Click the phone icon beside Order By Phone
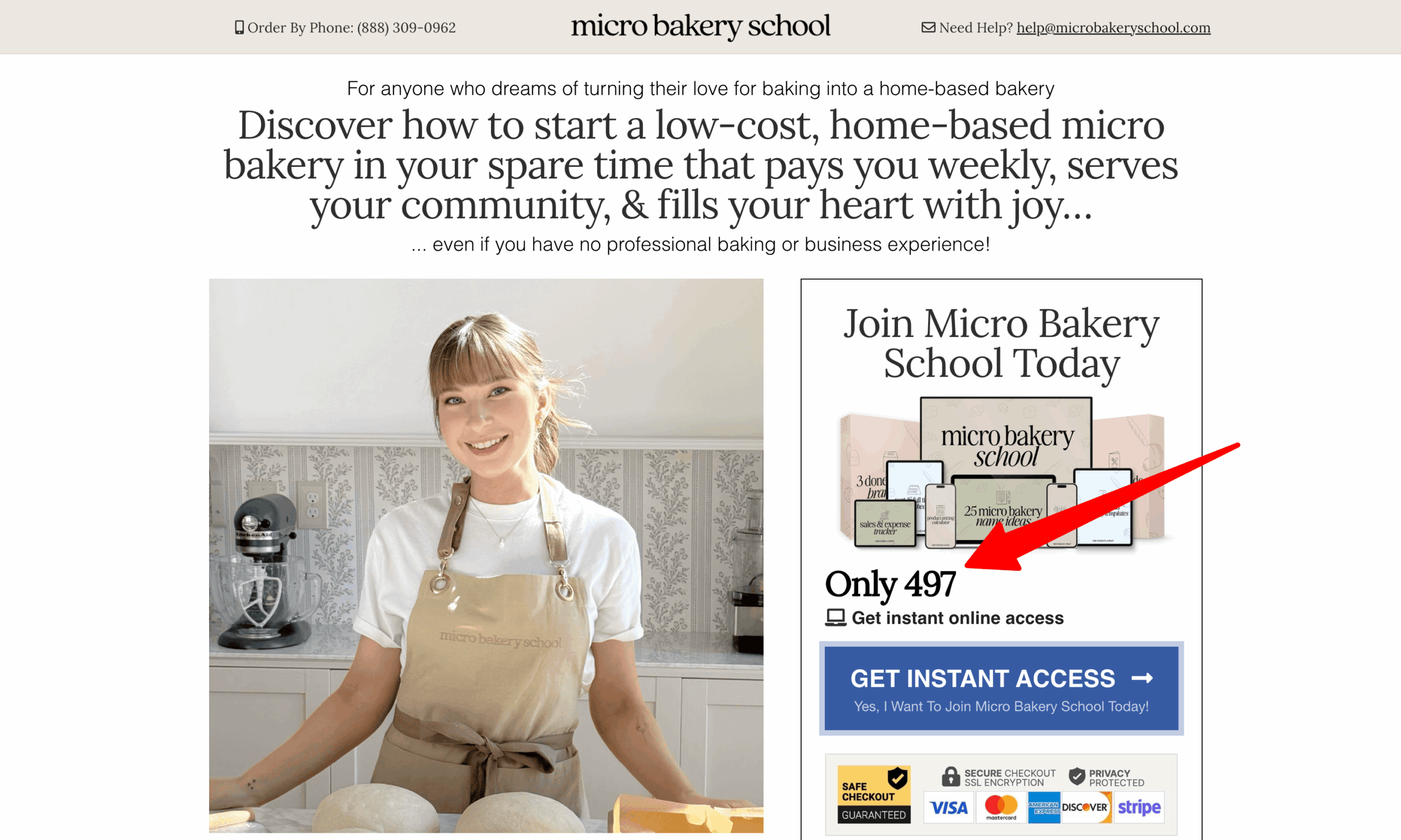This screenshot has width=1401, height=840. coord(239,28)
